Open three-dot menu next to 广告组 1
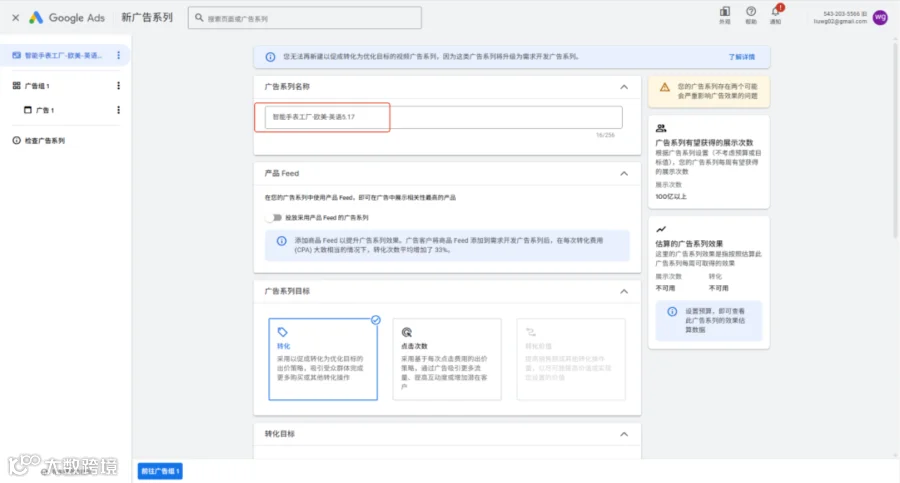 pyautogui.click(x=118, y=86)
